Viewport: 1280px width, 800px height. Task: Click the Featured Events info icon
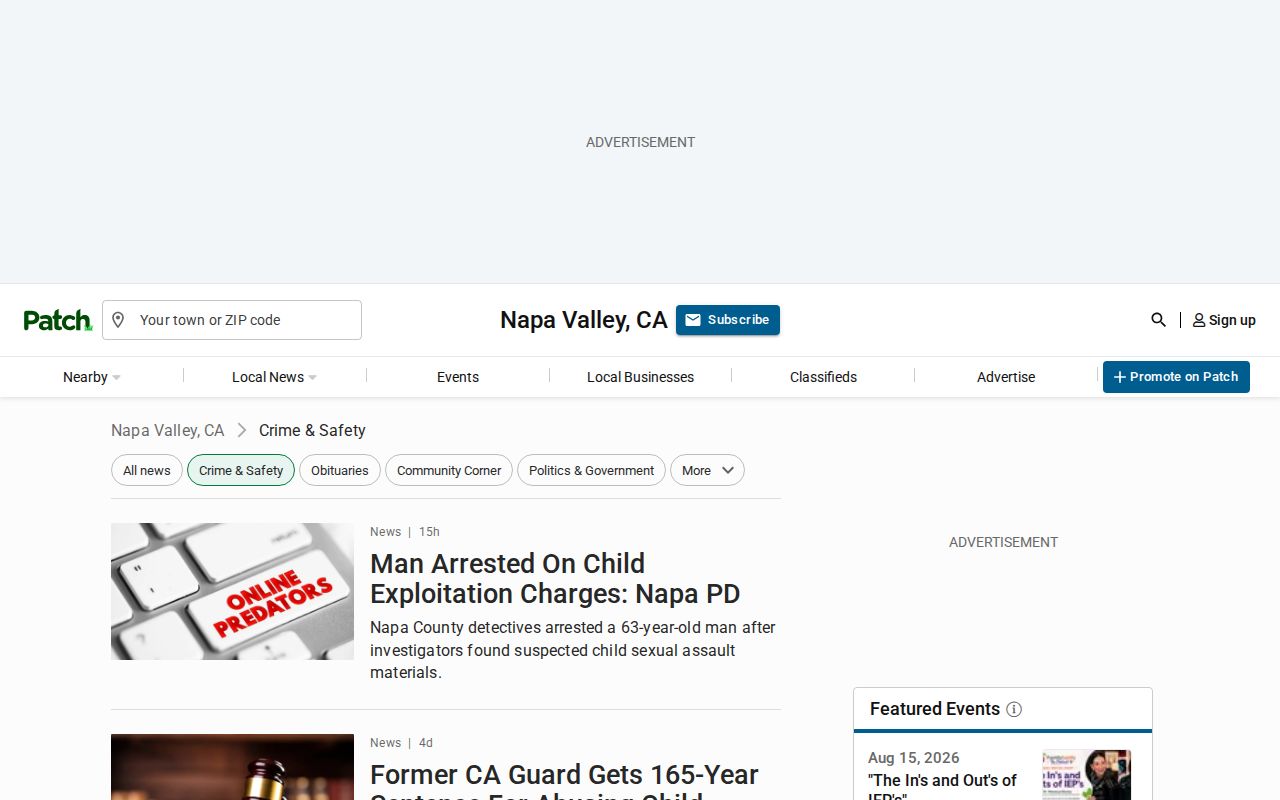(x=1014, y=709)
